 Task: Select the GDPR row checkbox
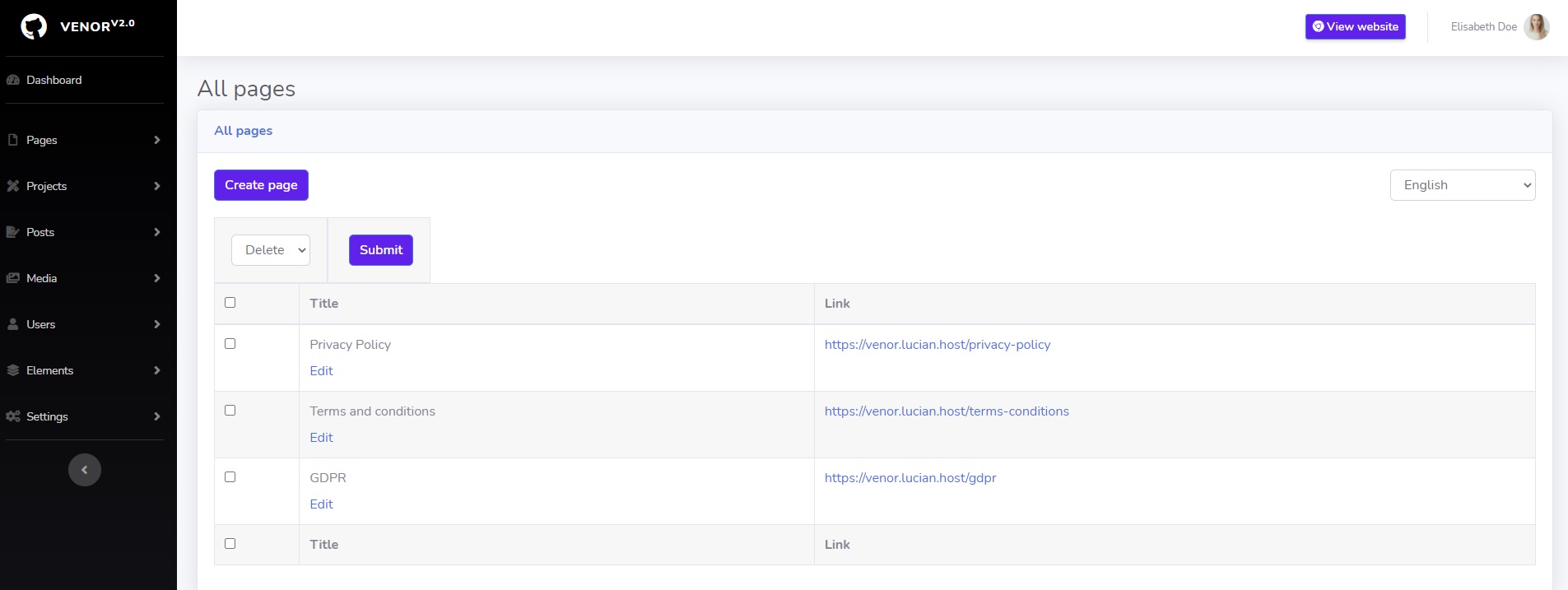(x=230, y=477)
